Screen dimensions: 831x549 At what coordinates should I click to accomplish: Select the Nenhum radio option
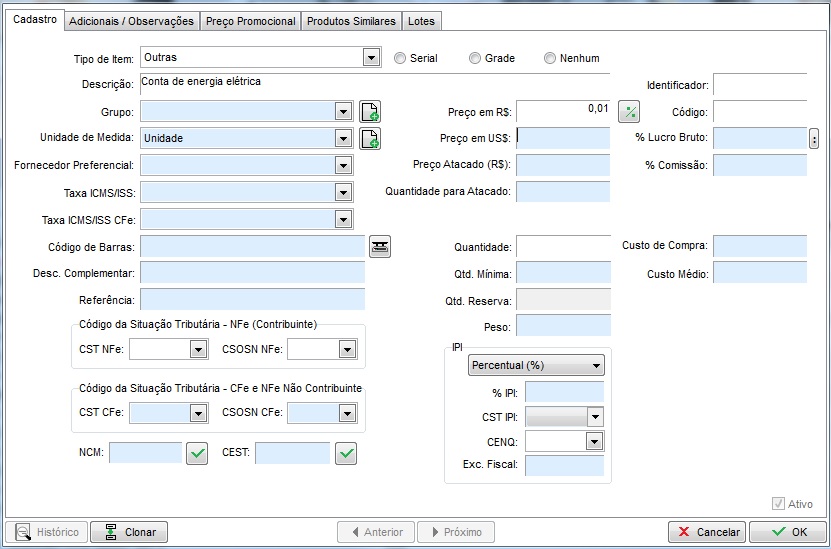550,58
